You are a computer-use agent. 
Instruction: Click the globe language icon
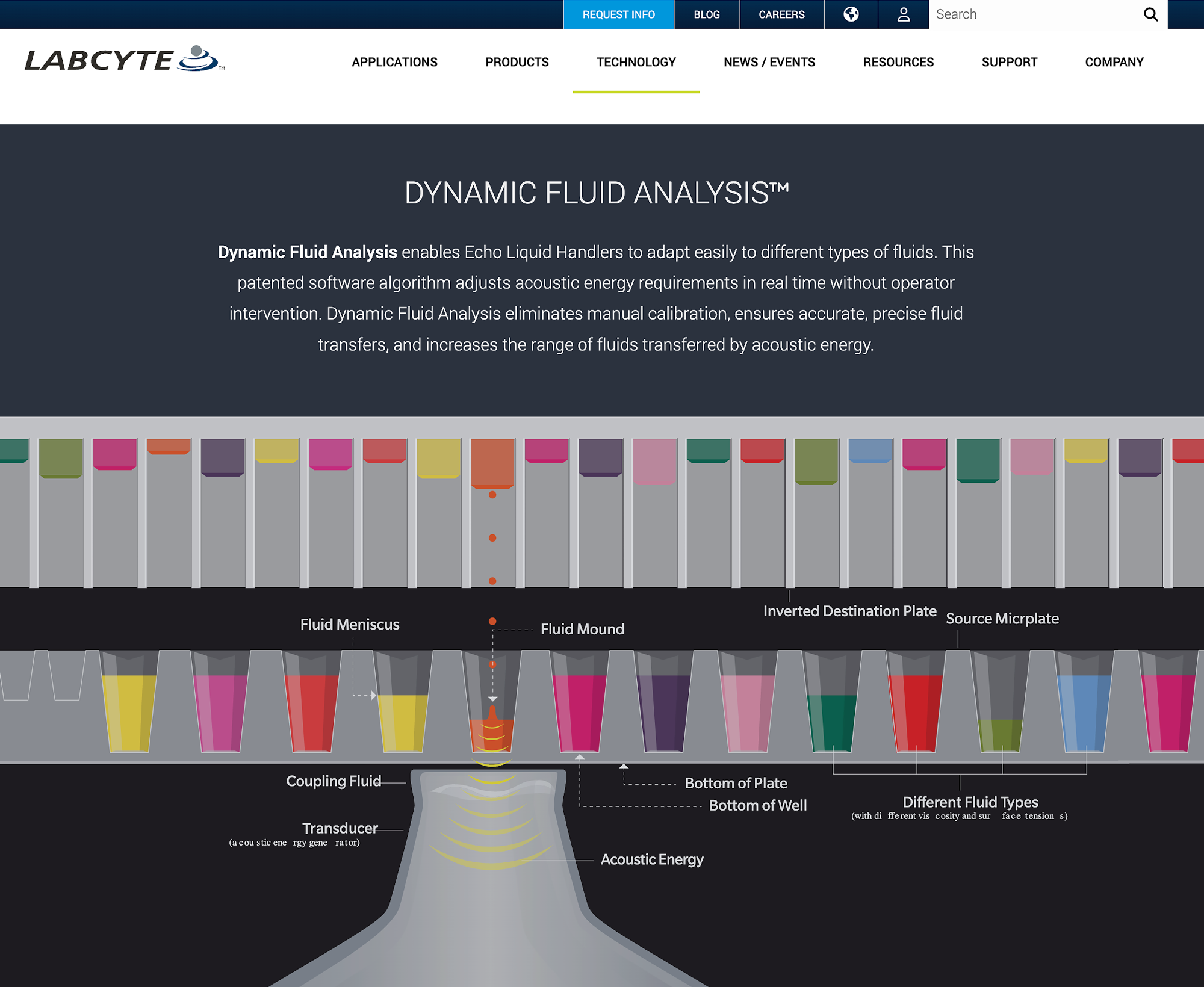click(x=851, y=14)
